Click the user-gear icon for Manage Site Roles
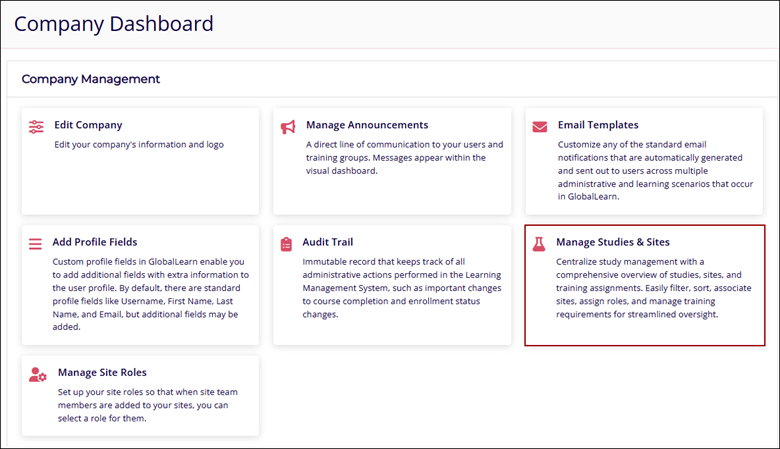This screenshot has width=780, height=449. (x=38, y=374)
